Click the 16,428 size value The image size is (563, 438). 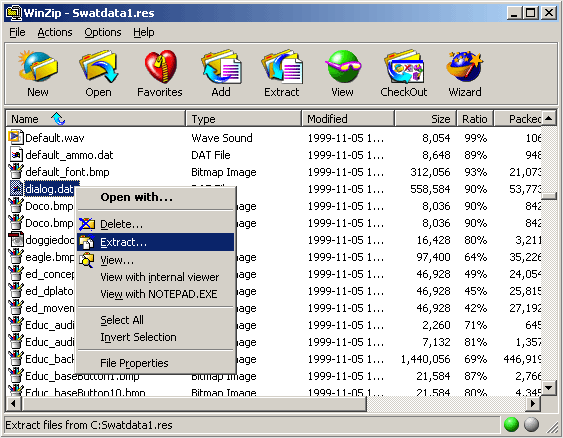[x=433, y=240]
